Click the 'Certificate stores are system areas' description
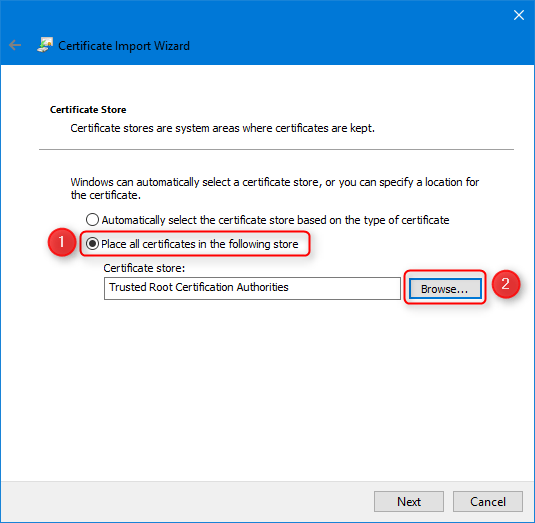This screenshot has width=535, height=523. (222, 128)
